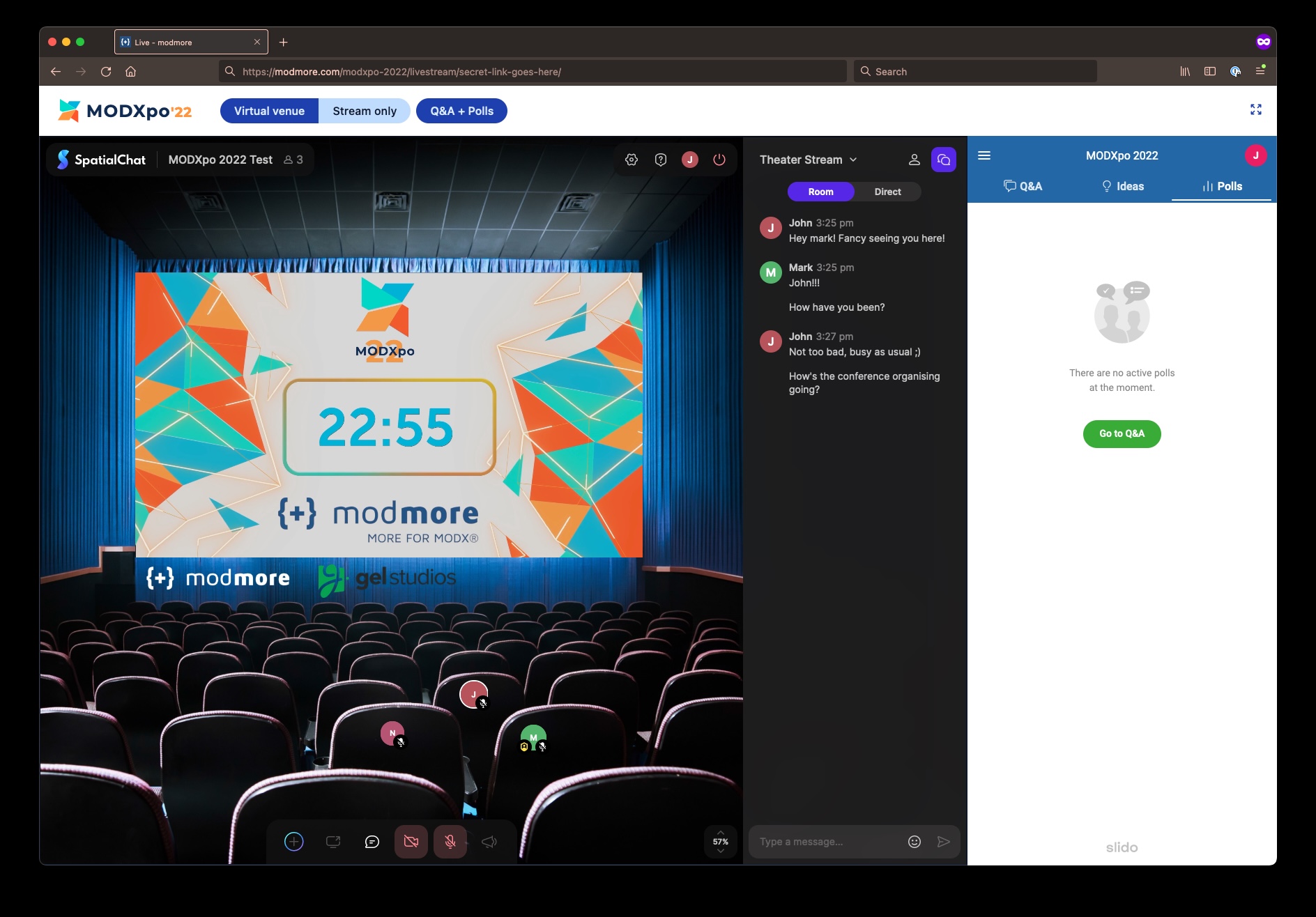Image resolution: width=1316 pixels, height=917 pixels.
Task: Open the emoji picker
Action: pos(915,842)
